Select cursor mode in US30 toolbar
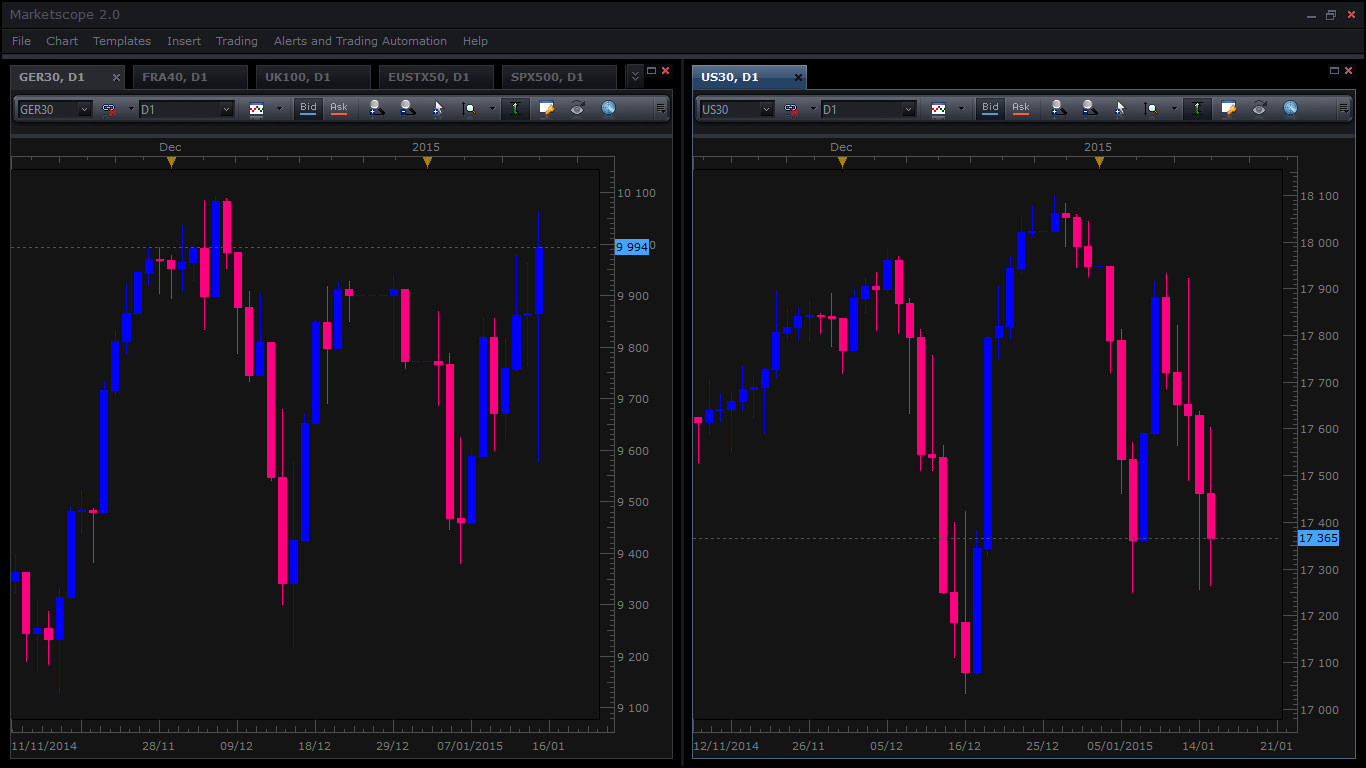Image resolution: width=1366 pixels, height=768 pixels. [1119, 109]
